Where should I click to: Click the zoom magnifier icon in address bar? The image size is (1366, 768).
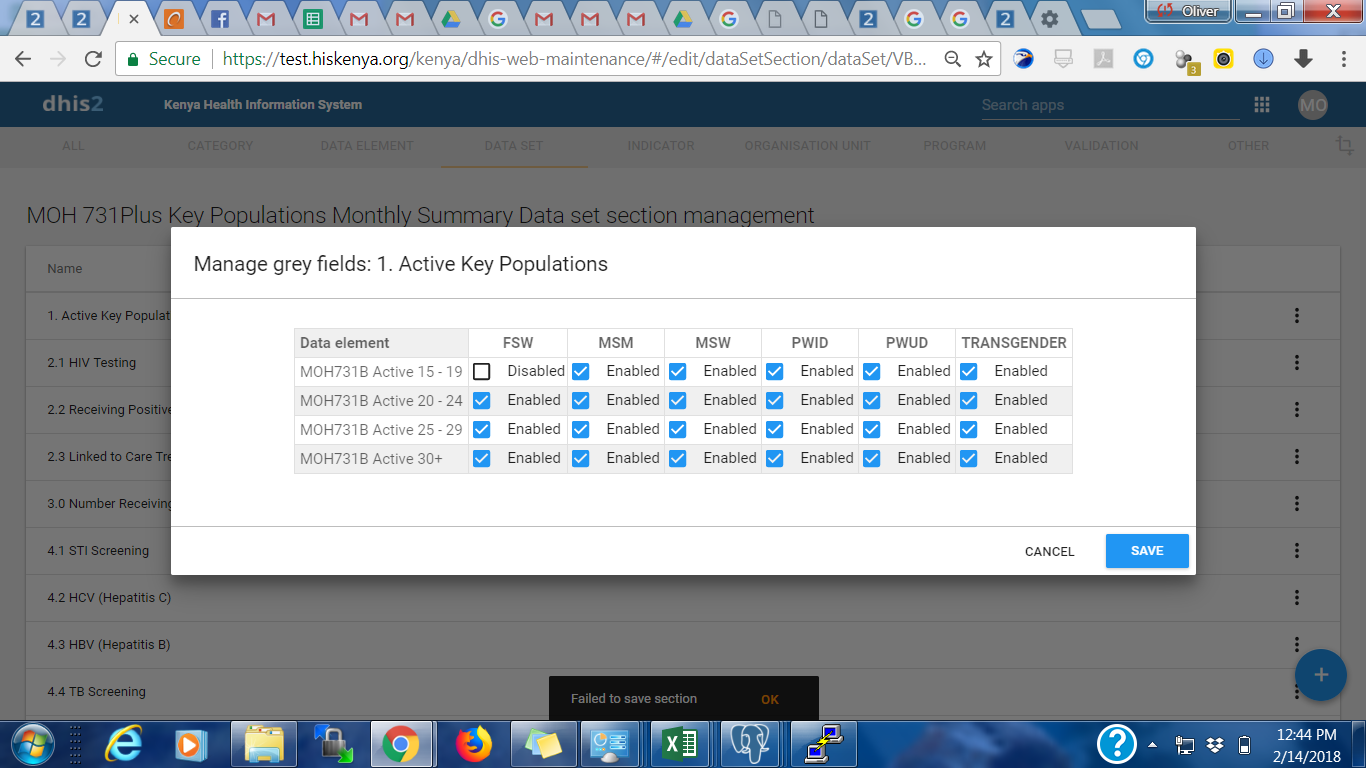click(954, 59)
